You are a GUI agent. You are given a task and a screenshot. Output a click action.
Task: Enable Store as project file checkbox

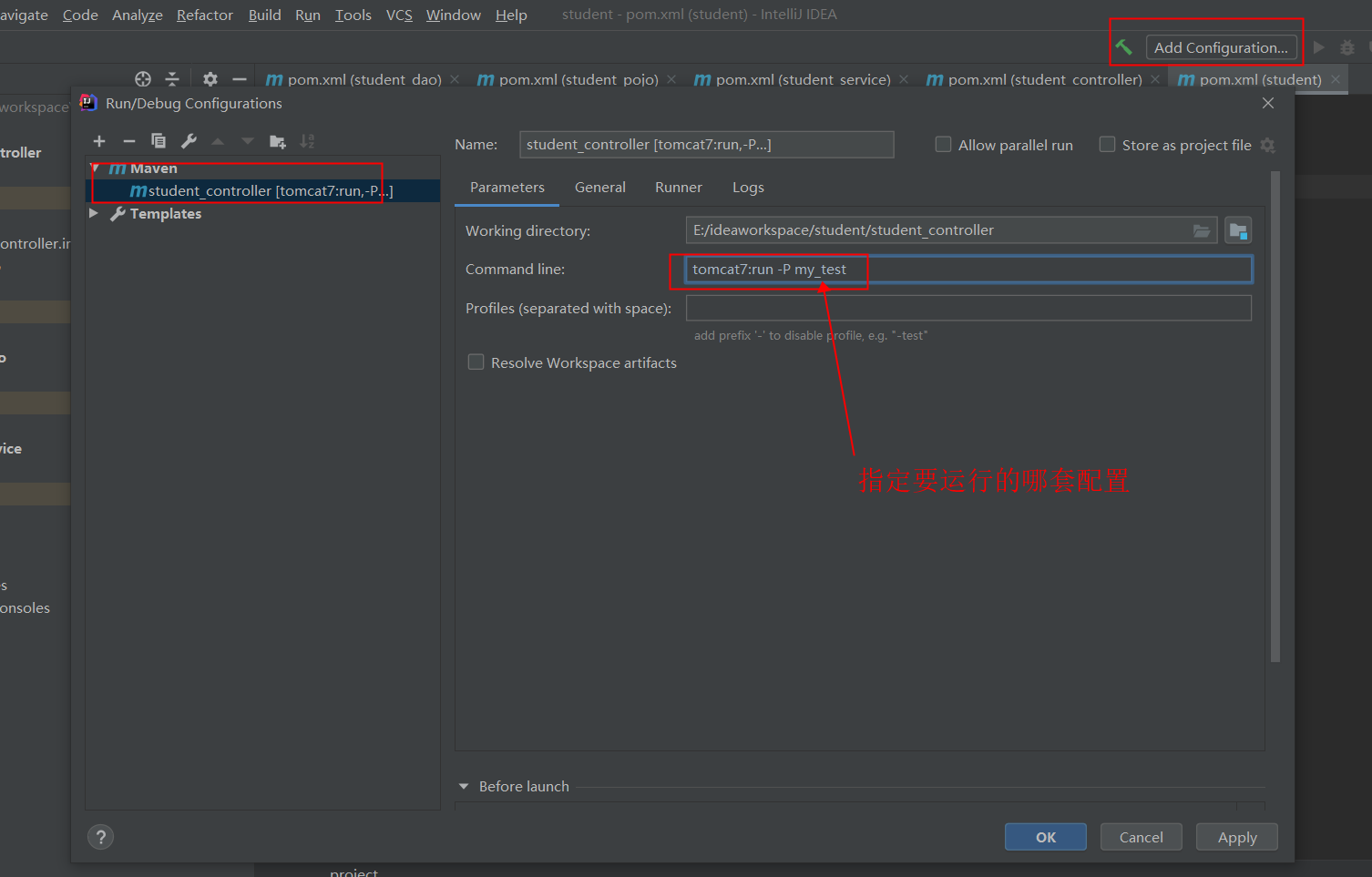[x=1108, y=144]
